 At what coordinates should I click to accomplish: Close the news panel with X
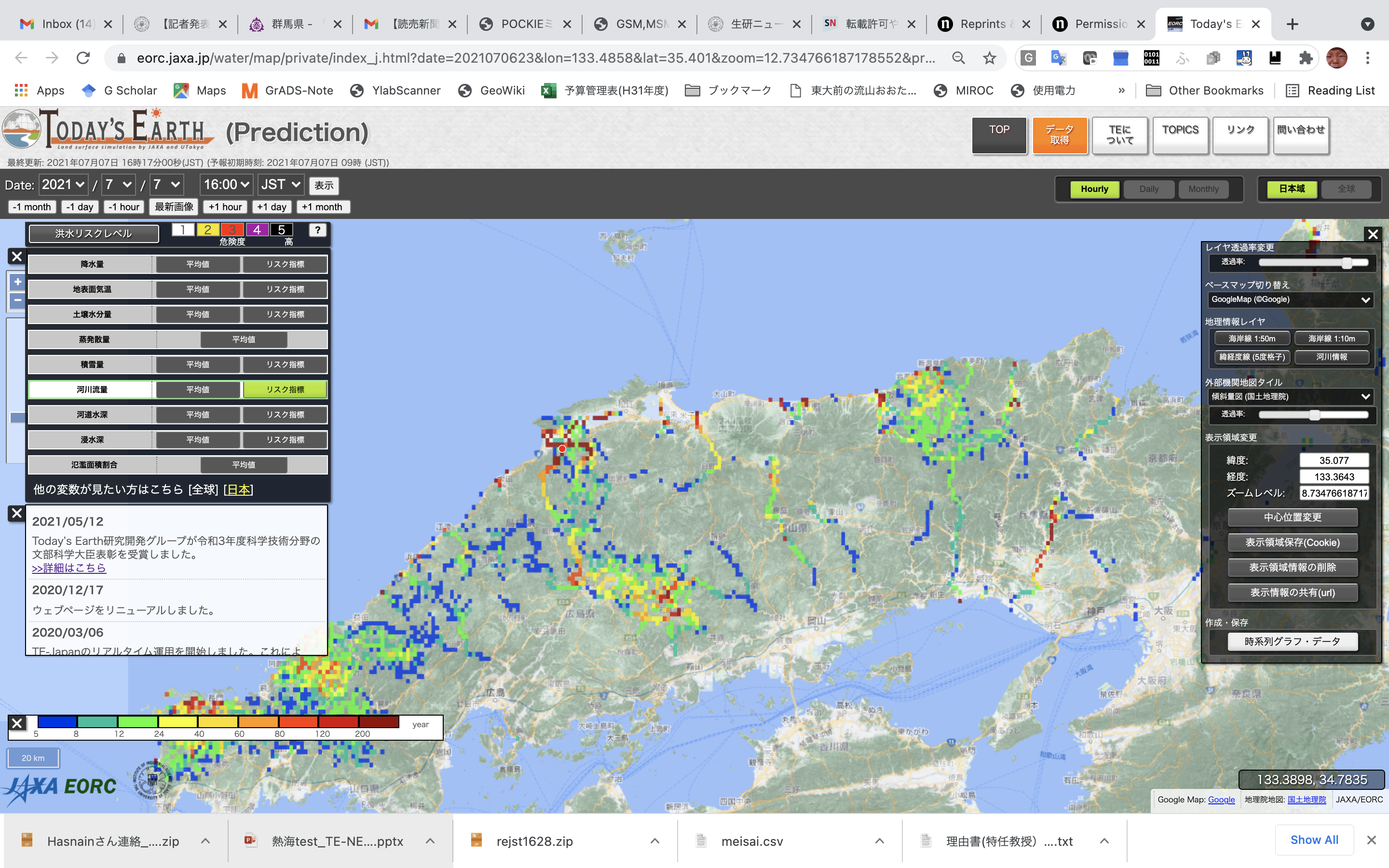17,513
